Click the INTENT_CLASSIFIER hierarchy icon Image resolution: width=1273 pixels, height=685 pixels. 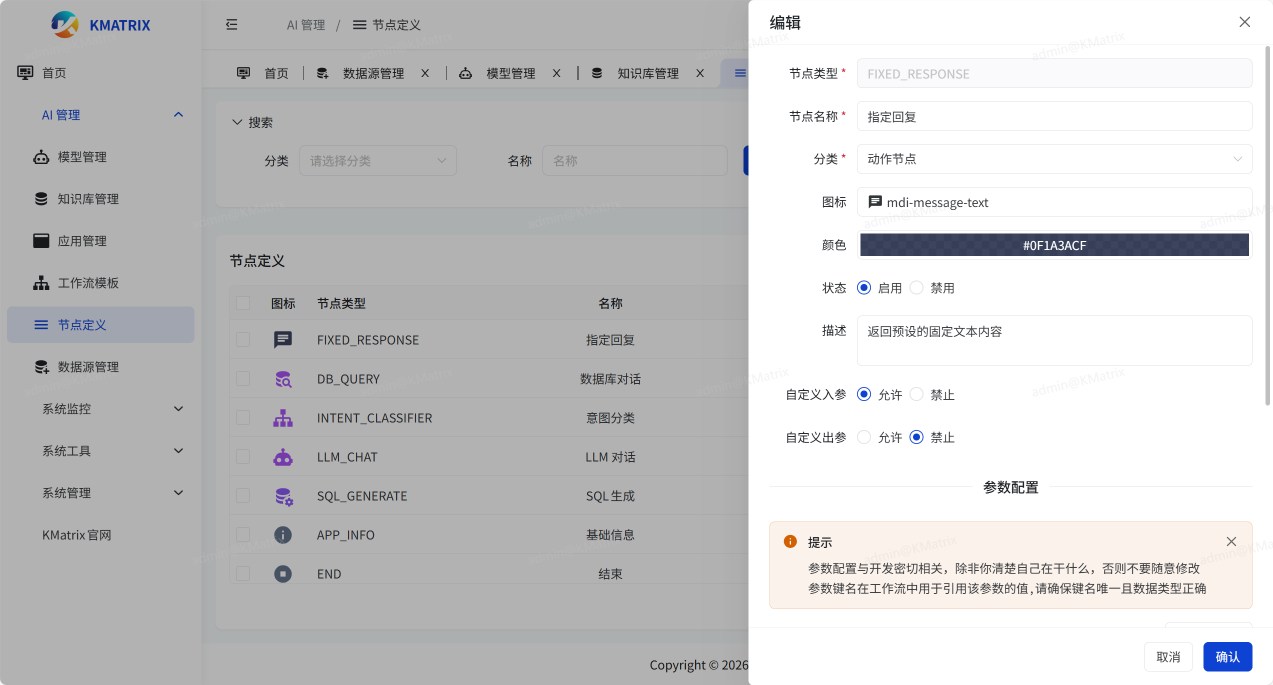tap(283, 418)
